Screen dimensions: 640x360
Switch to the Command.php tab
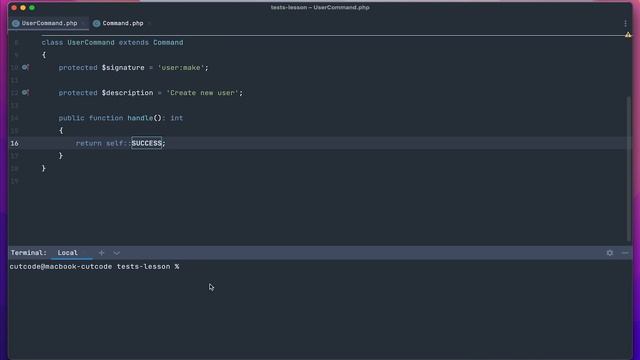point(122,23)
